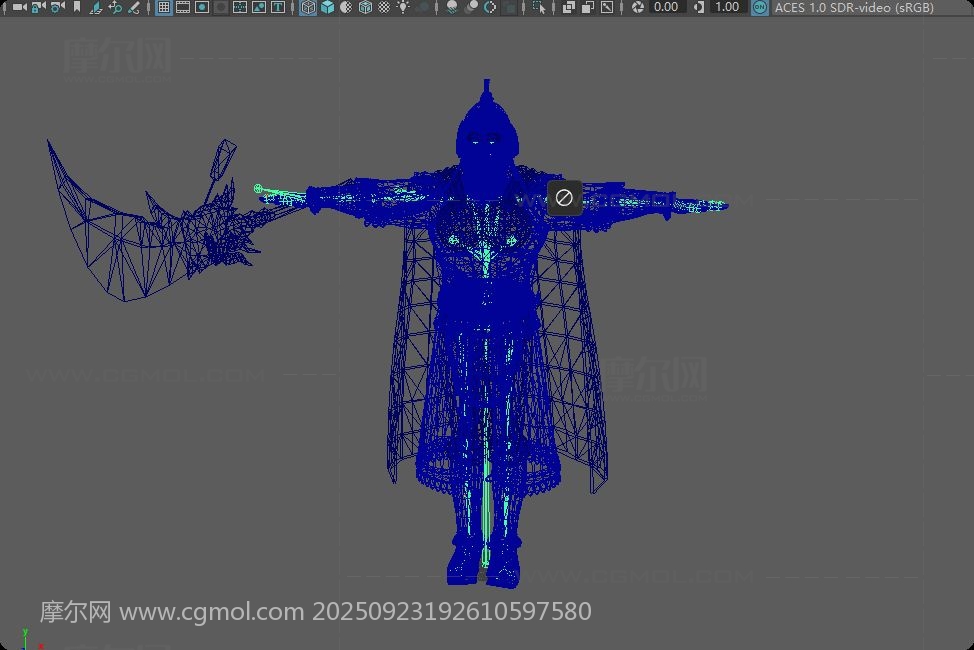Enable the Resolution Gate icon
The width and height of the screenshot is (974, 650).
202,7
